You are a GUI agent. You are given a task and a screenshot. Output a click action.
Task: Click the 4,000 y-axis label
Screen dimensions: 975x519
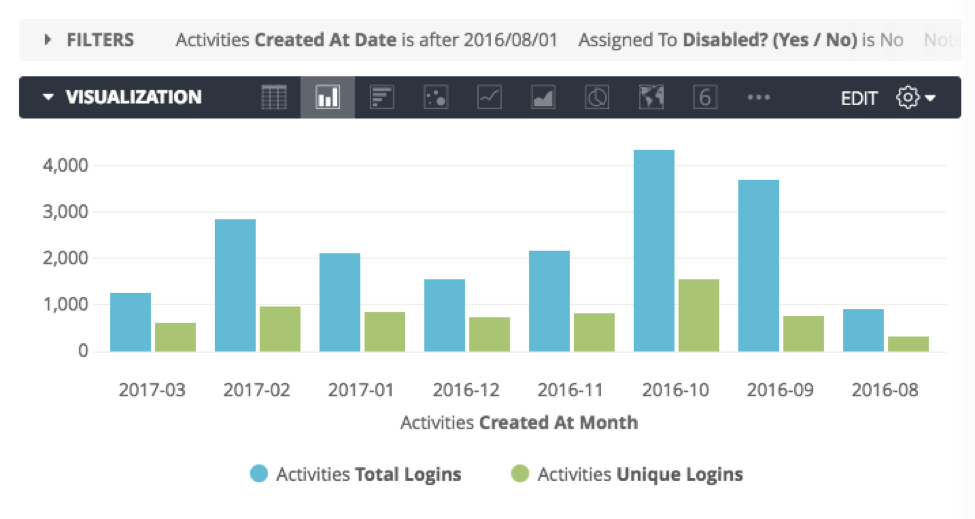pyautogui.click(x=65, y=165)
